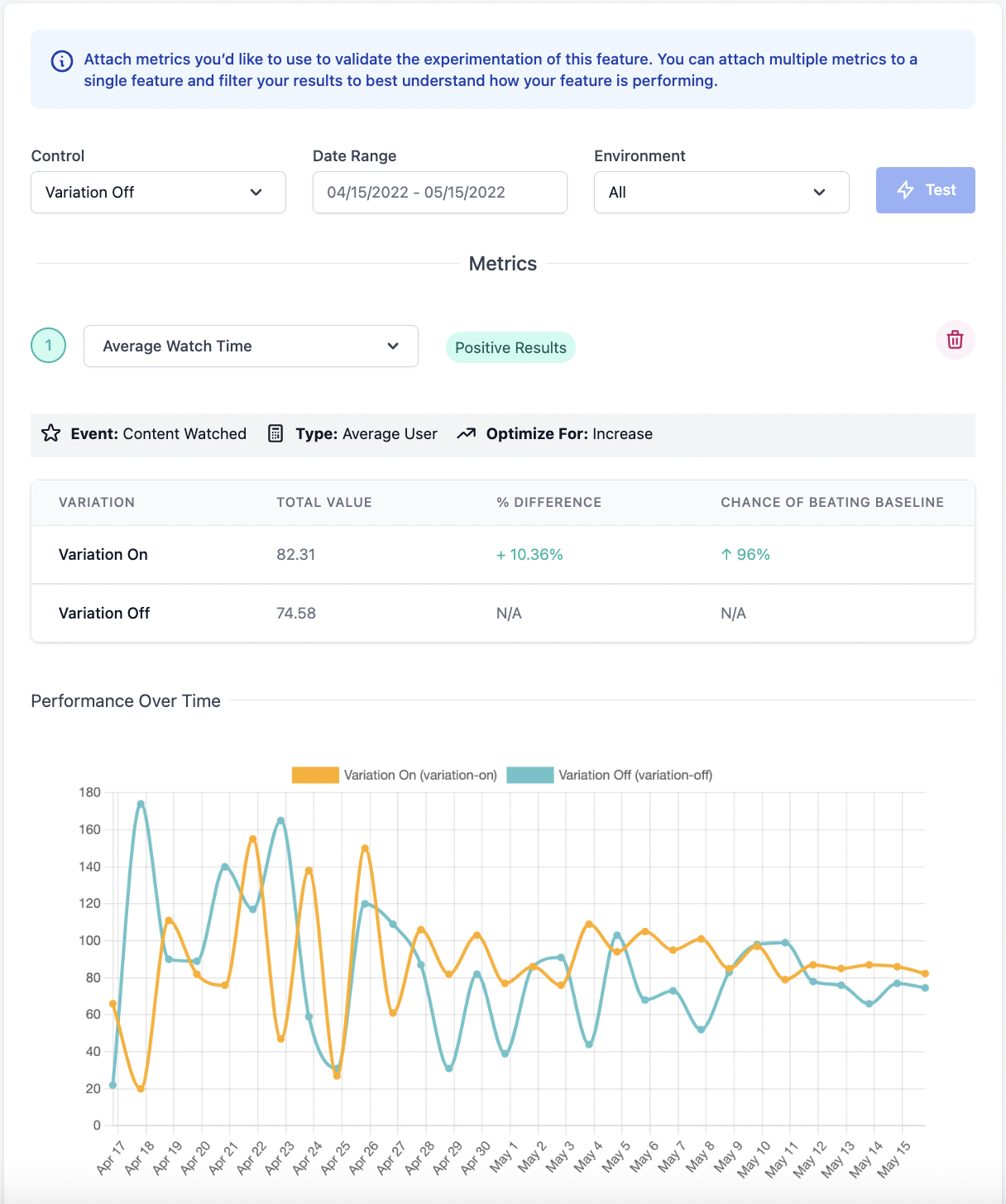
Task: Select the Variation Off table row
Action: 502,613
